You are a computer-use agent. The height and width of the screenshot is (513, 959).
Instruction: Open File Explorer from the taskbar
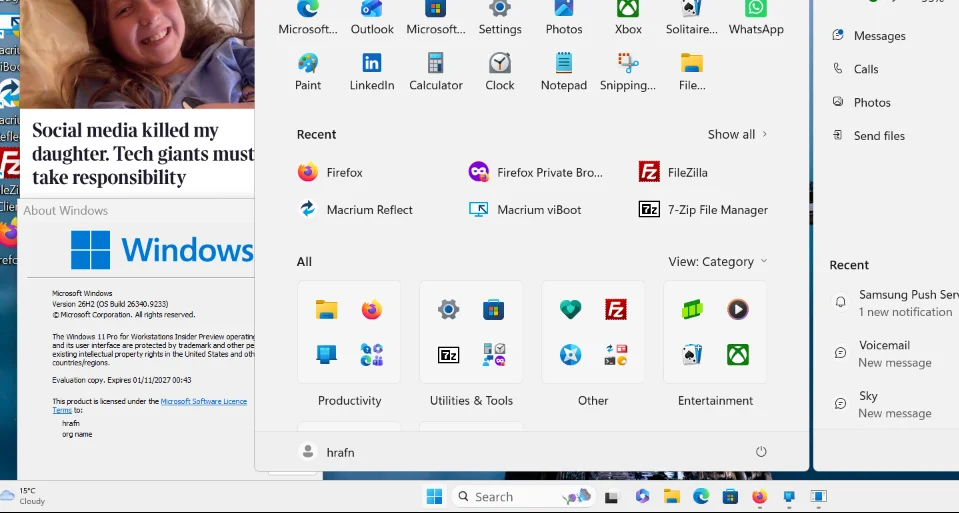pos(672,496)
